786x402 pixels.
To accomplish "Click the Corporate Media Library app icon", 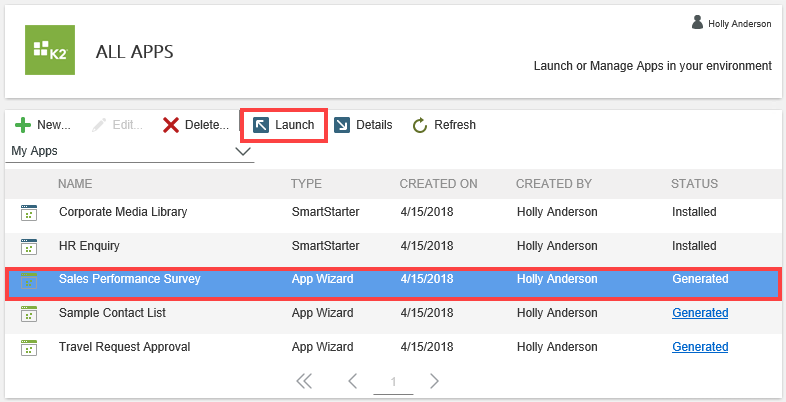I will (x=28, y=212).
